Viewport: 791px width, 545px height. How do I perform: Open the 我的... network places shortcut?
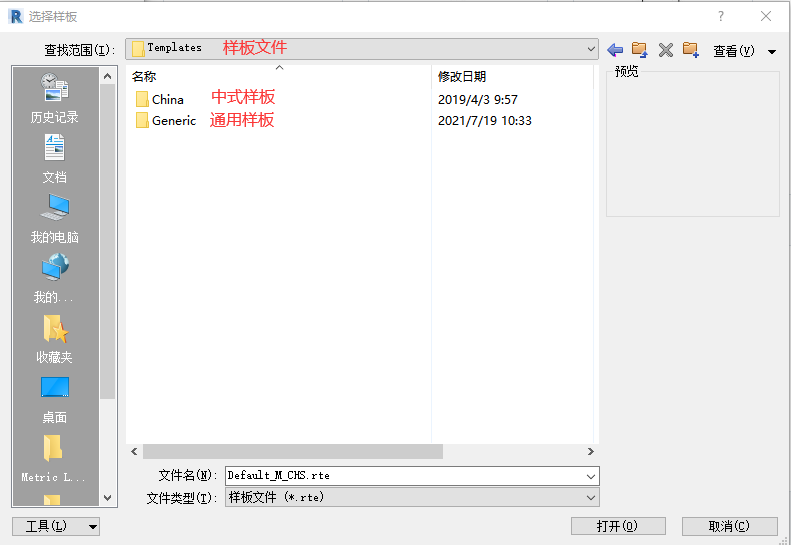pyautogui.click(x=54, y=279)
